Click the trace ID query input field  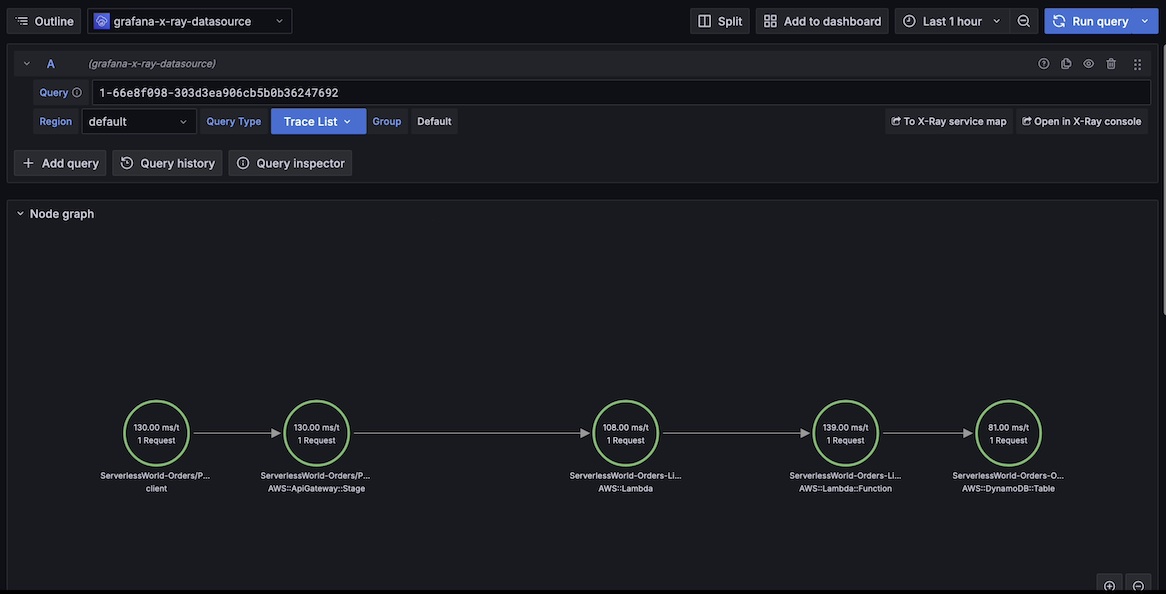tap(620, 93)
